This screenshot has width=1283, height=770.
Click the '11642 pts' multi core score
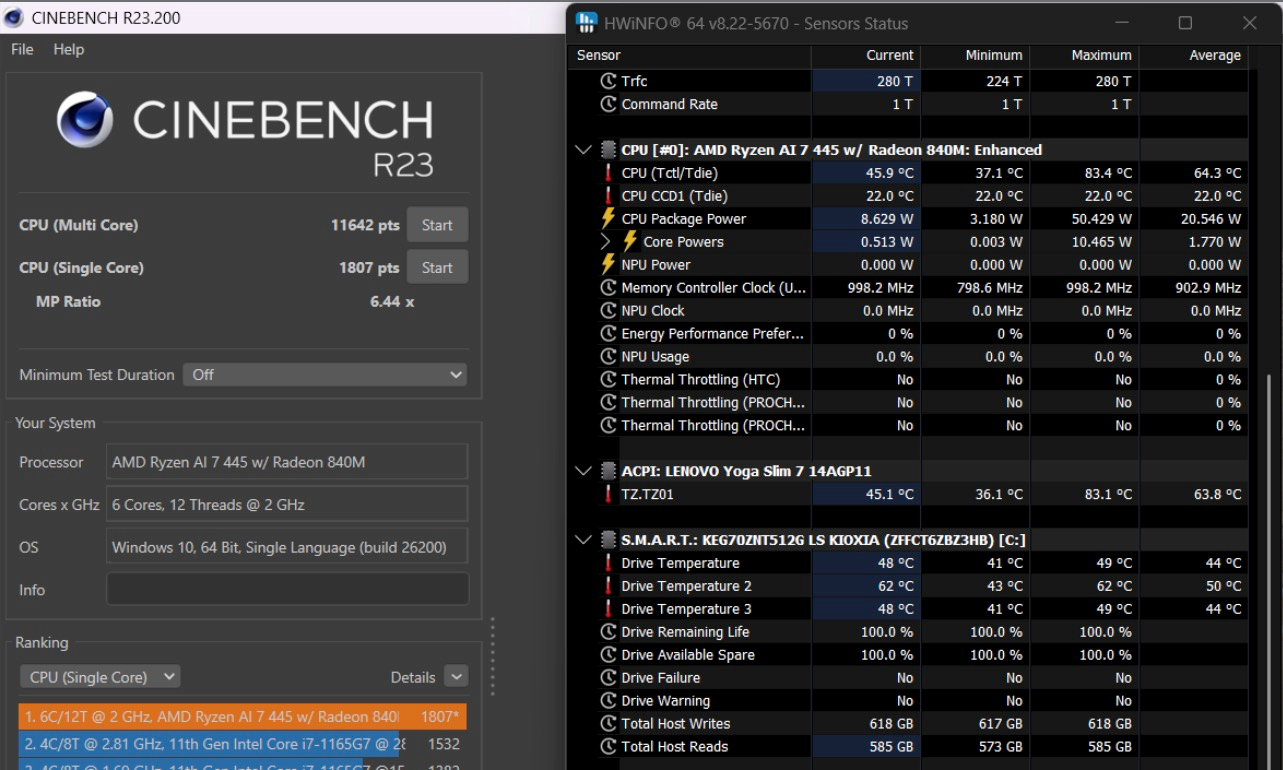click(365, 225)
